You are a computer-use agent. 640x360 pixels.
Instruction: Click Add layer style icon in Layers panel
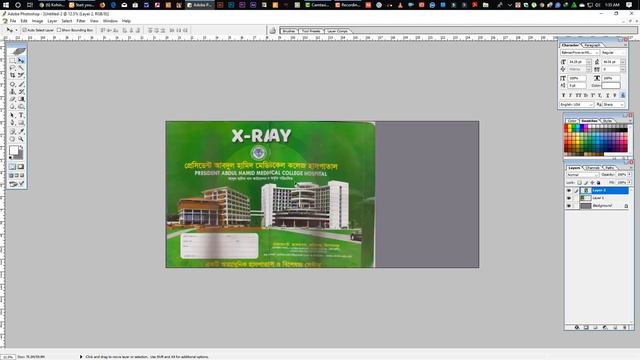click(x=577, y=327)
